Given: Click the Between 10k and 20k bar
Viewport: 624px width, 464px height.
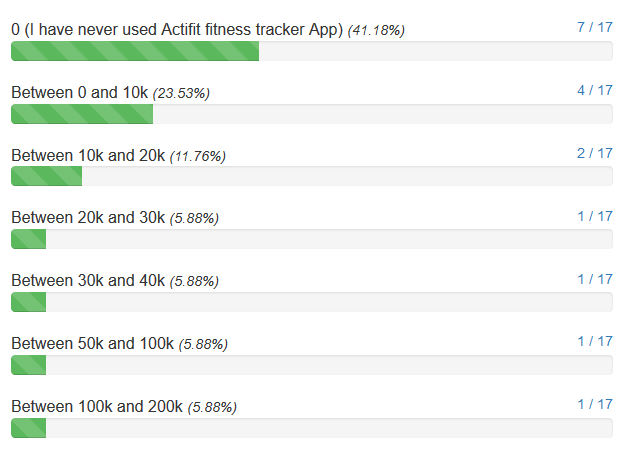Looking at the screenshot, I should pyautogui.click(x=312, y=176).
